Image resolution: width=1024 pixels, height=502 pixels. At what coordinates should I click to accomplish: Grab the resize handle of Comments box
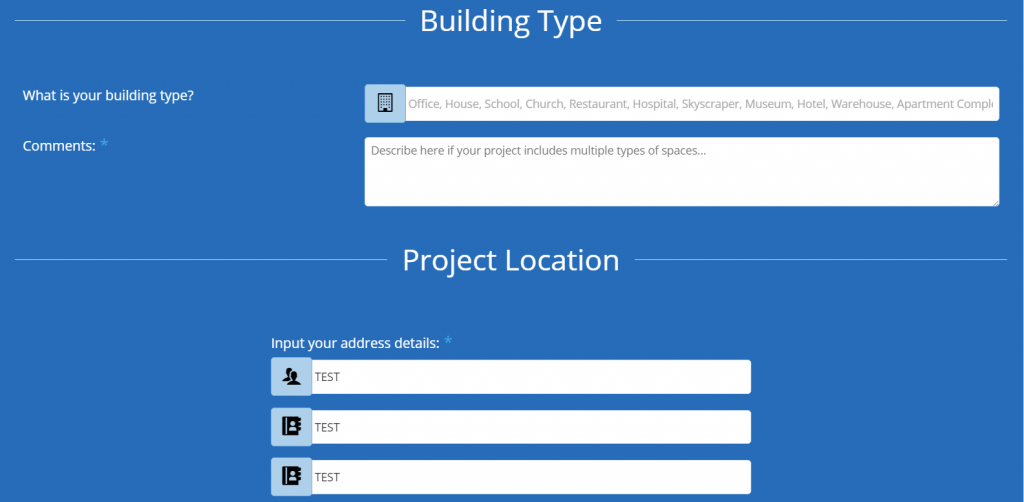pos(994,201)
